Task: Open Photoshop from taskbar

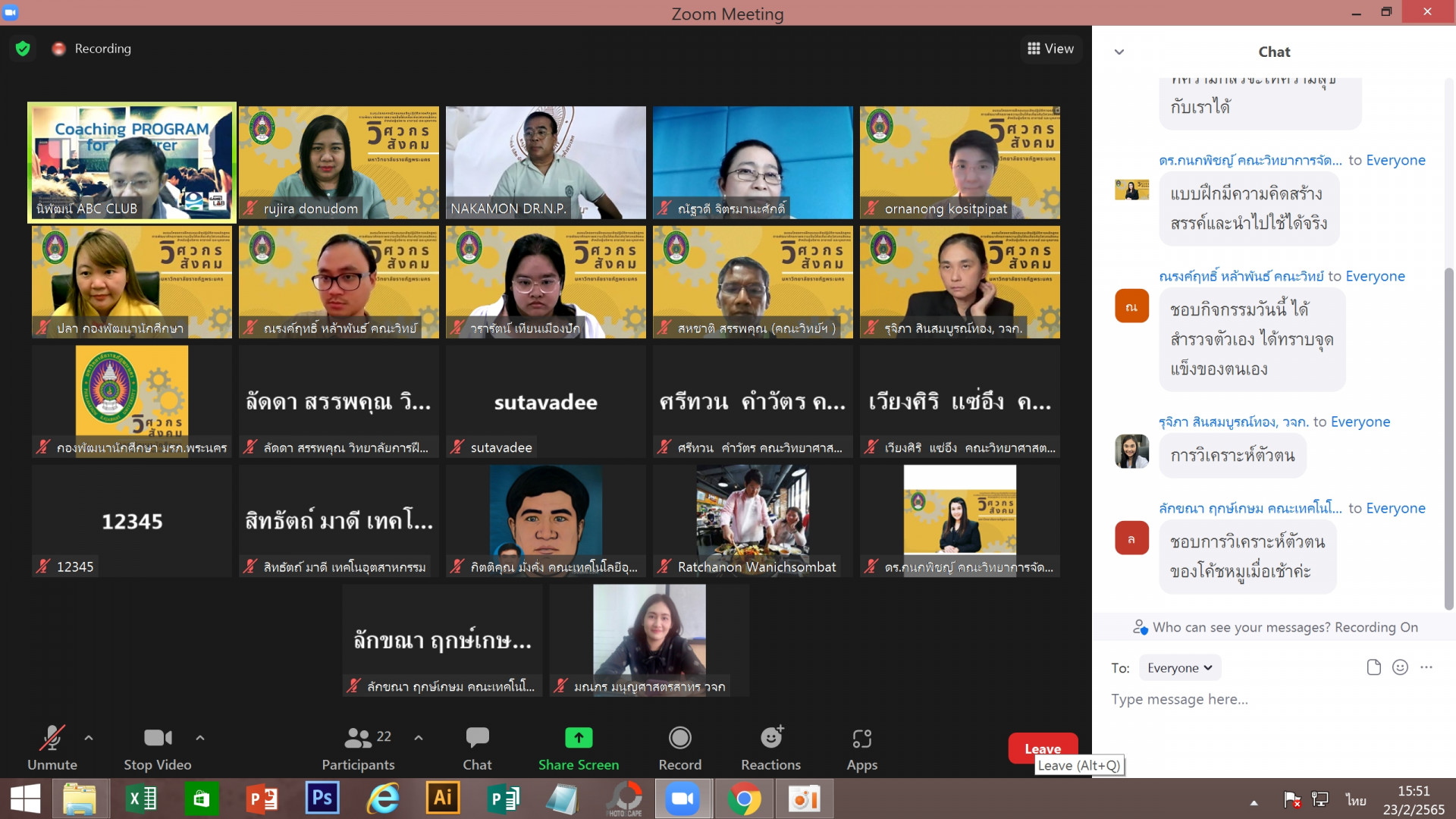Action: pyautogui.click(x=322, y=799)
